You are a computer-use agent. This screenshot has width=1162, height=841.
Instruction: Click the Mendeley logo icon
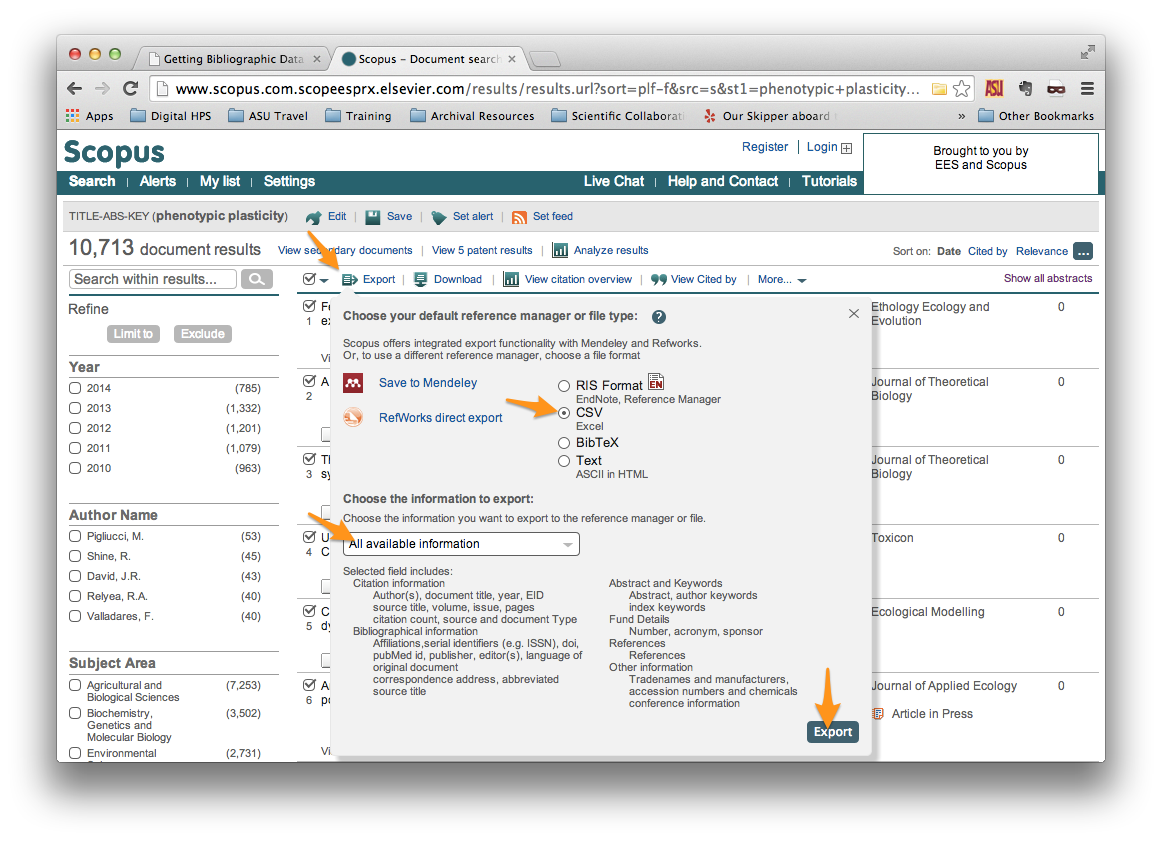[x=353, y=383]
